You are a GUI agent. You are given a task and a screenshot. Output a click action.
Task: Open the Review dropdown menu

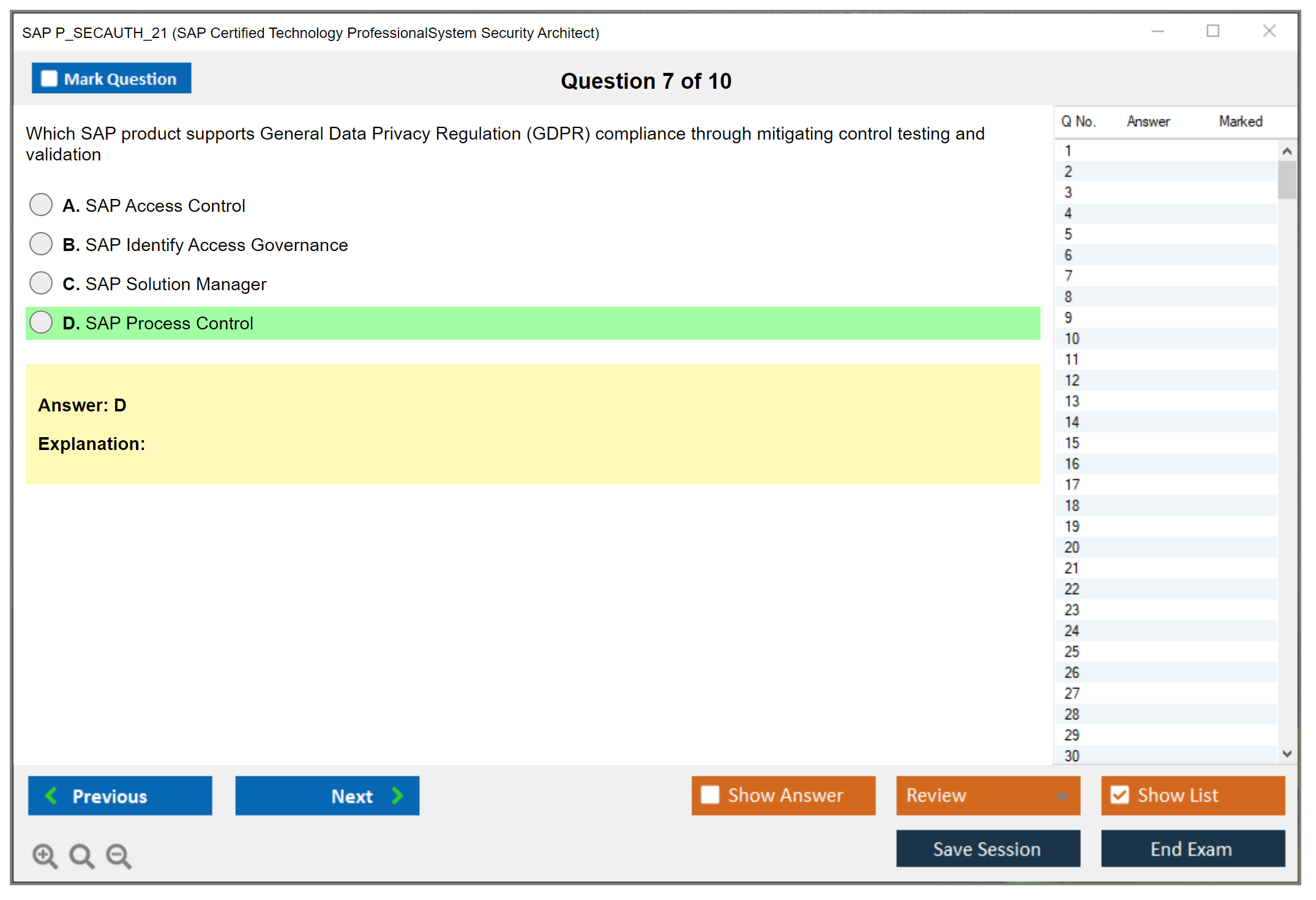click(x=1062, y=795)
